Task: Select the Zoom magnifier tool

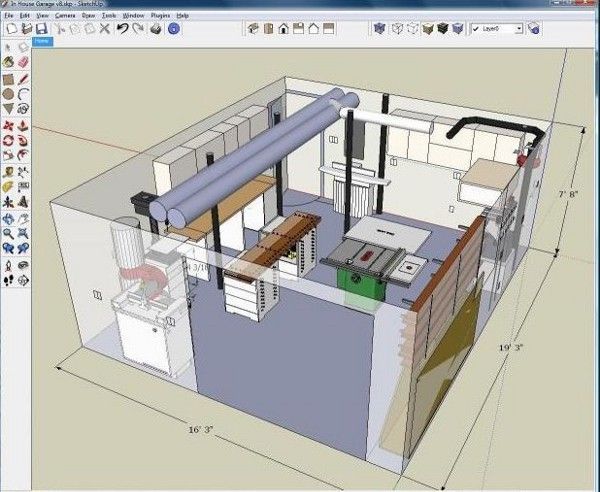Action: (8, 233)
